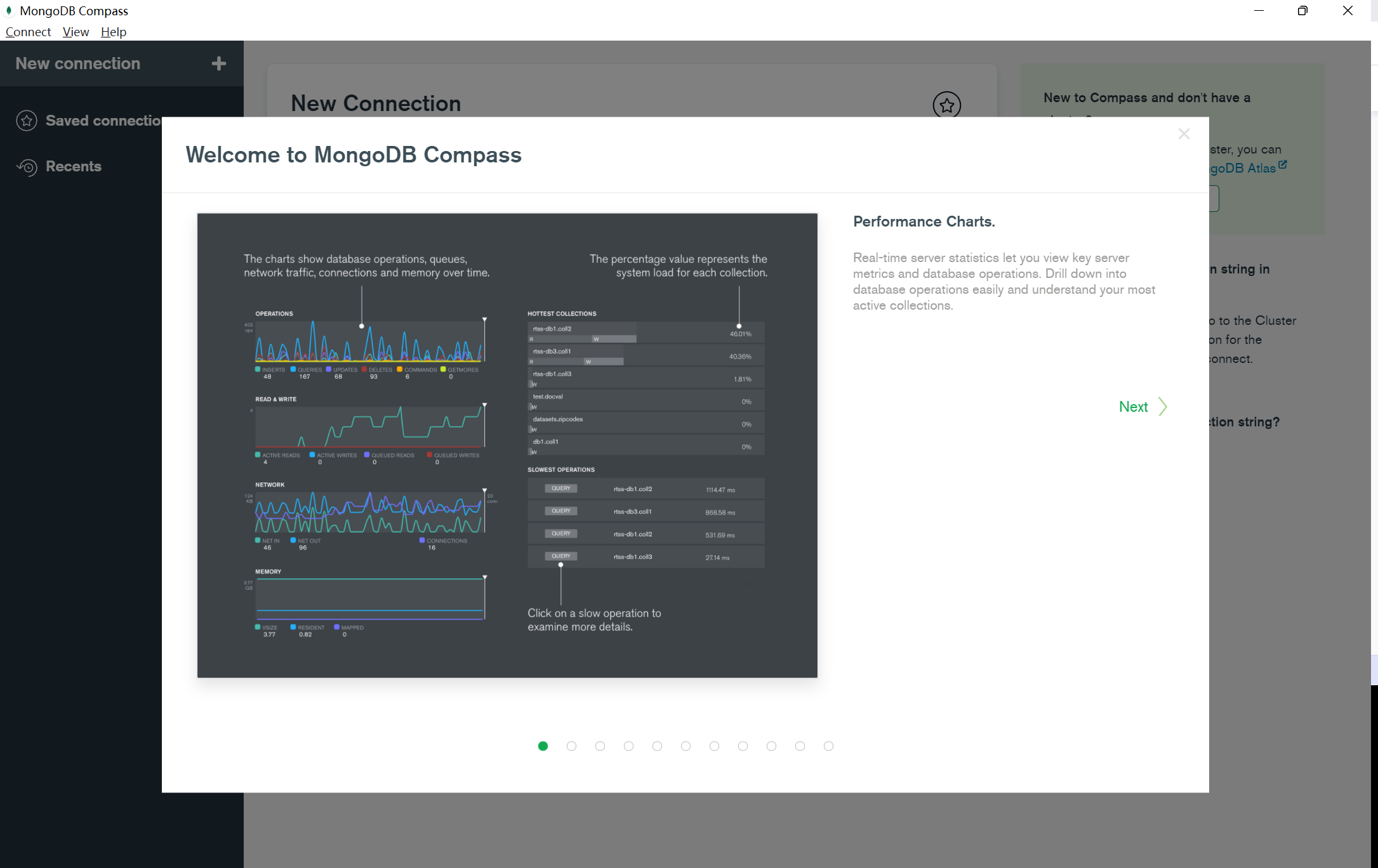
Task: Click the MongoDB Compass leaf icon in title bar
Action: 9,10
